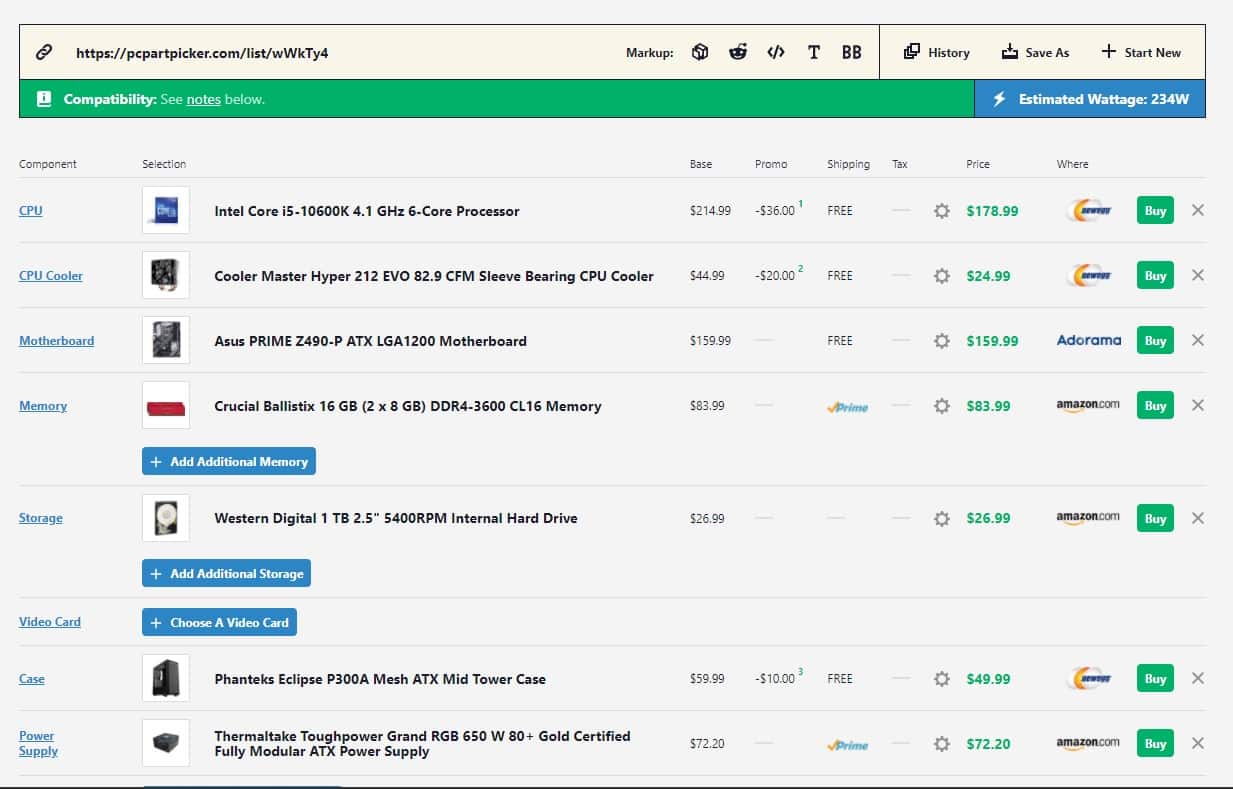Click Phanteks P300A case thumbnail

[x=166, y=678]
